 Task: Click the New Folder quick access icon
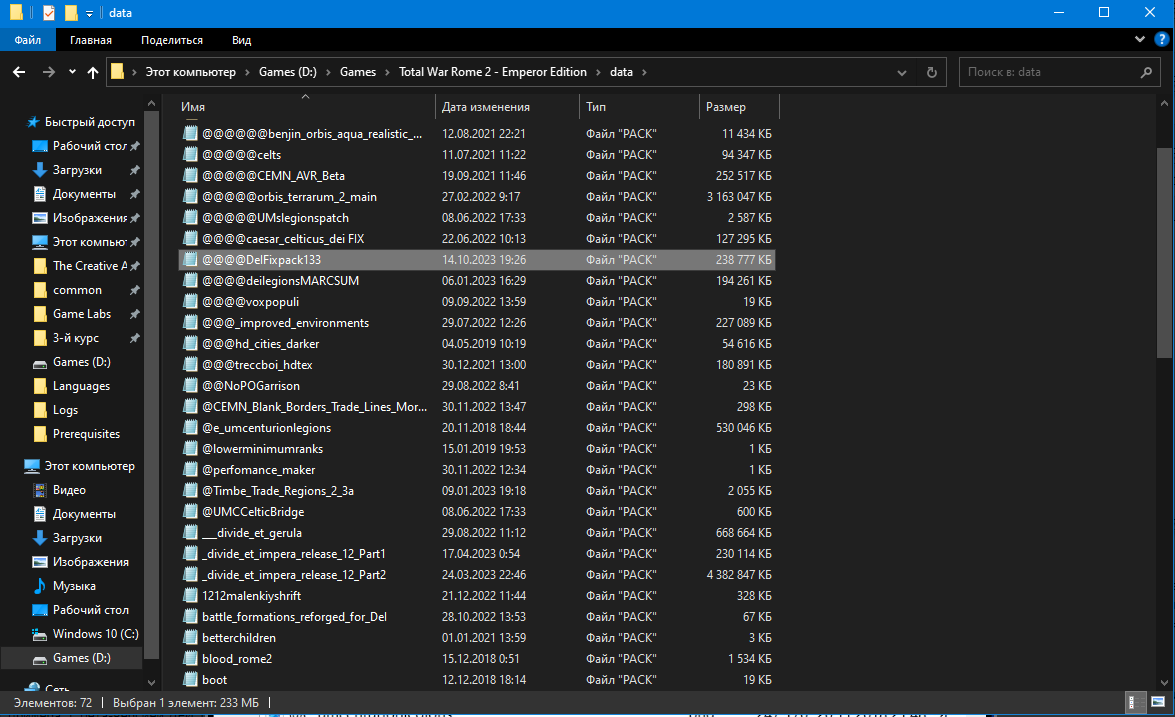click(x=70, y=13)
